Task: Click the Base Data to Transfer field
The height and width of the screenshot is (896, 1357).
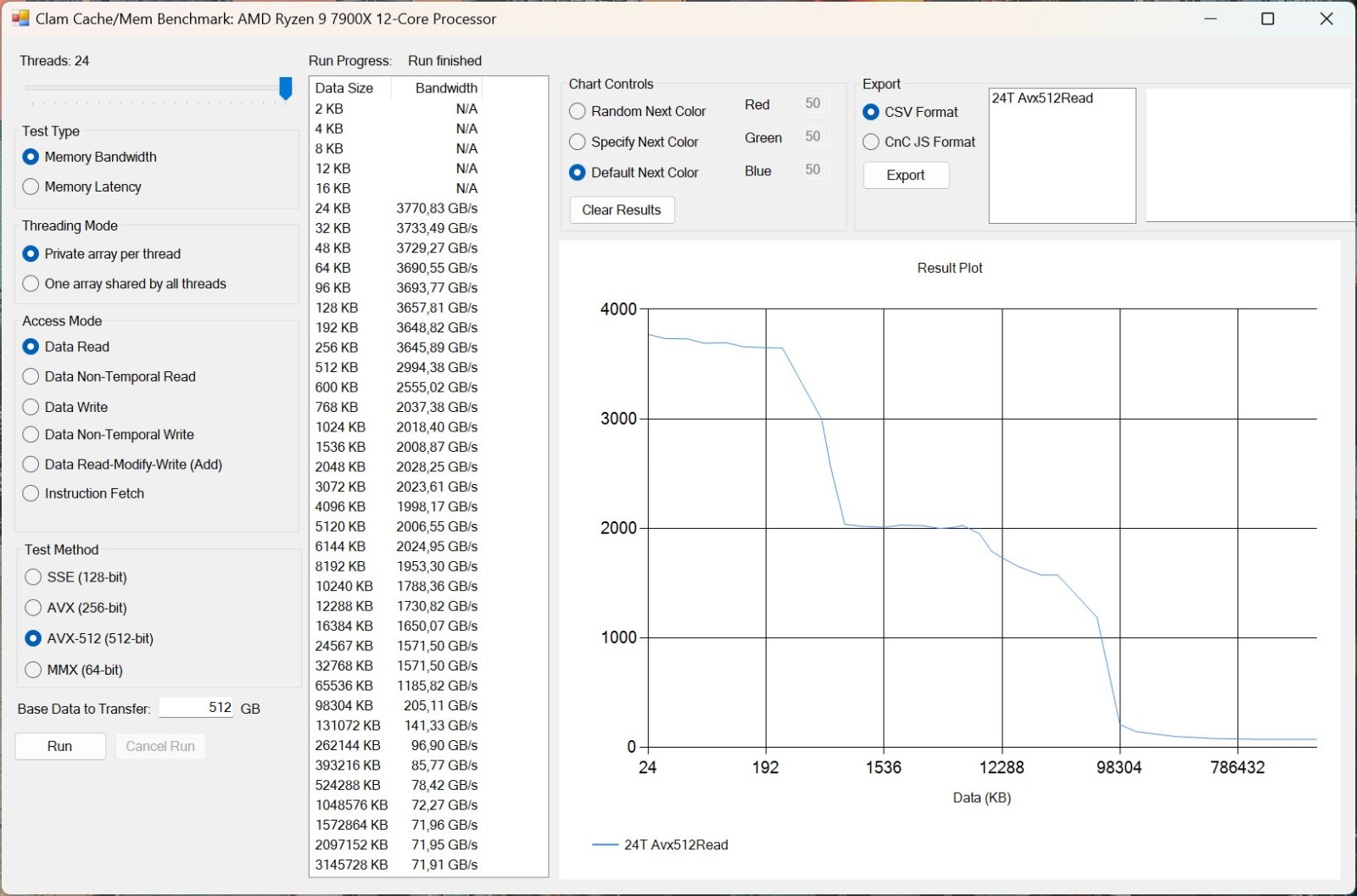Action: tap(196, 707)
